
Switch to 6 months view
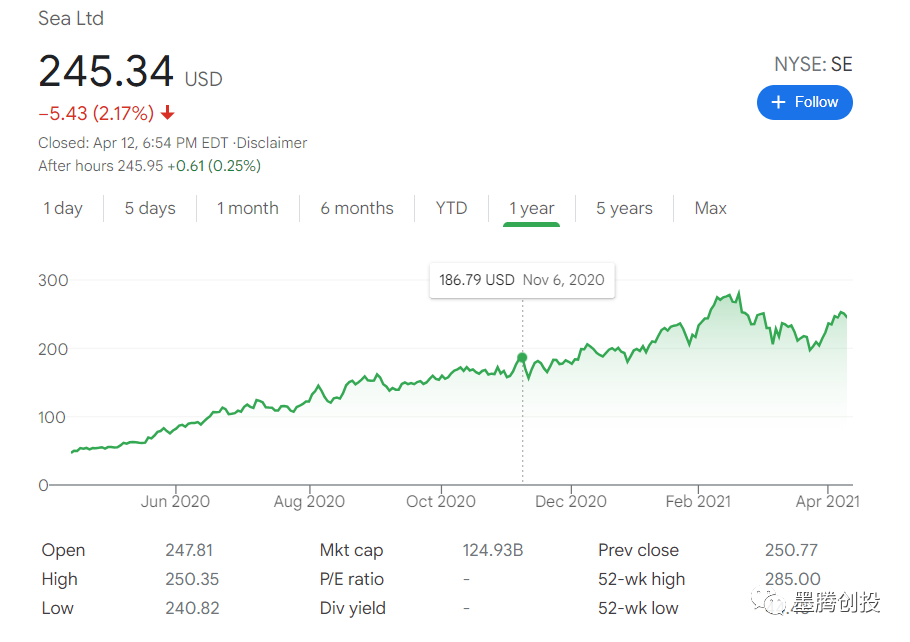pos(357,208)
